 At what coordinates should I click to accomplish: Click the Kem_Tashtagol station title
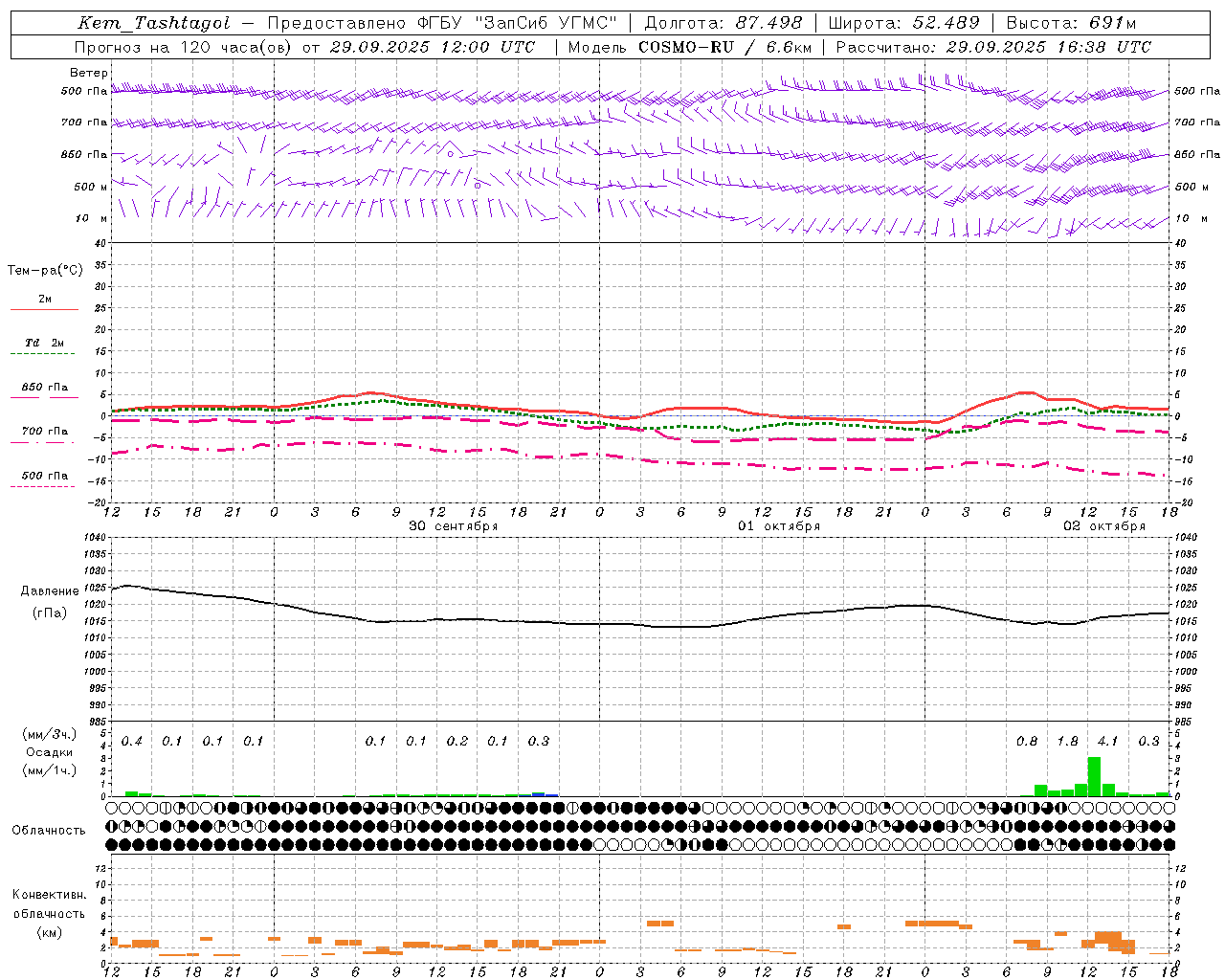pos(154,23)
